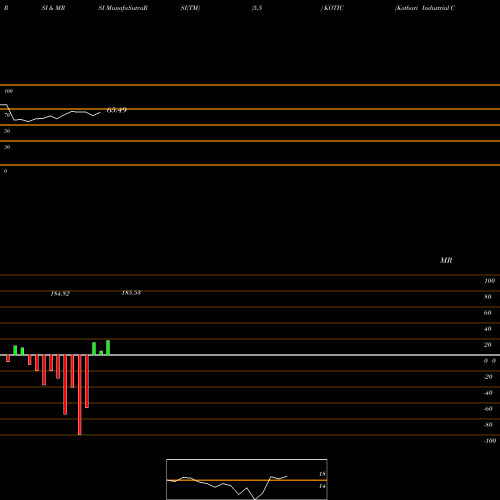The height and width of the screenshot is (500, 500).
Task: Click the MR axis -100 label
Action: point(489,441)
